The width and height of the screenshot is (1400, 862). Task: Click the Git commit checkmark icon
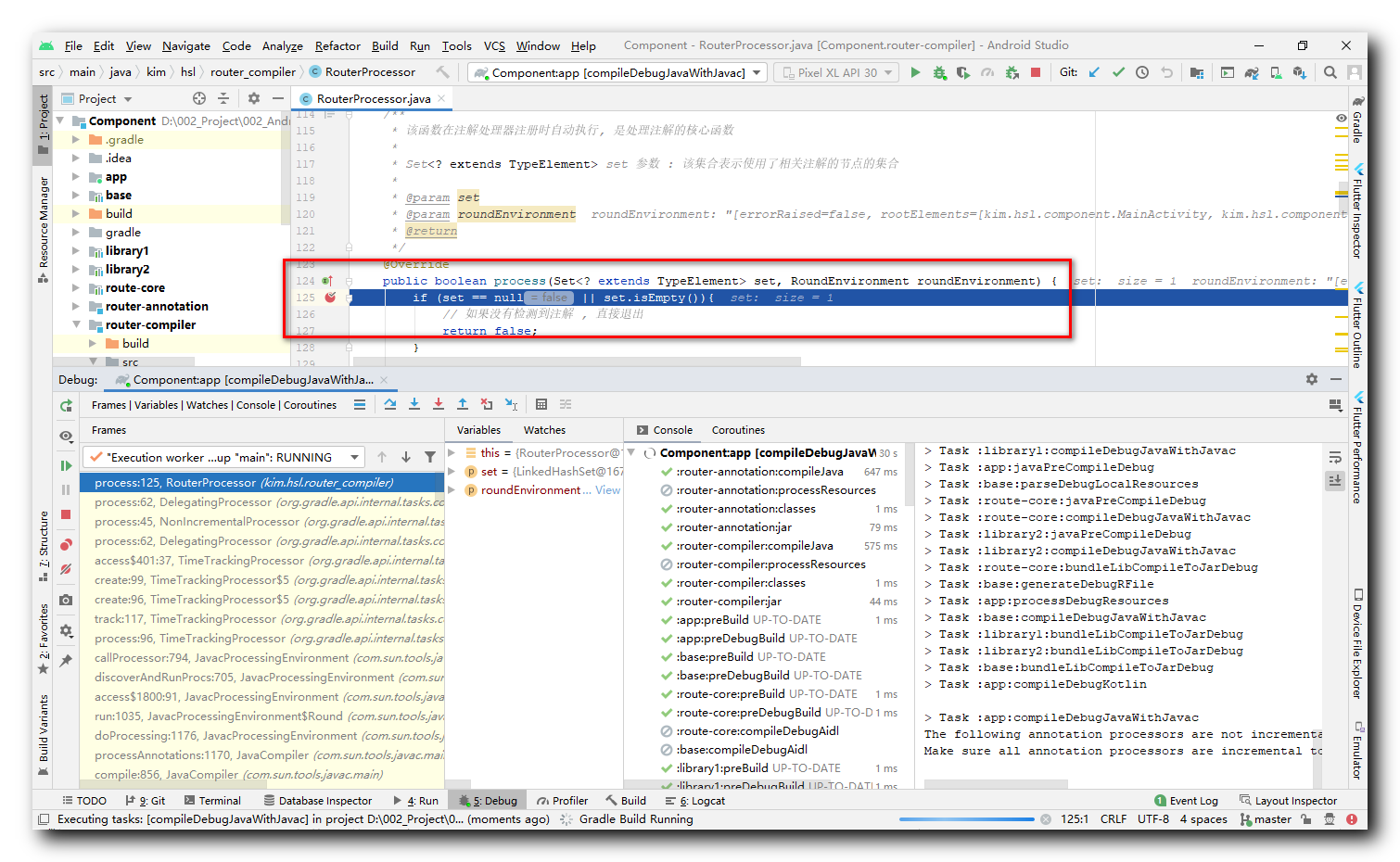point(1118,72)
